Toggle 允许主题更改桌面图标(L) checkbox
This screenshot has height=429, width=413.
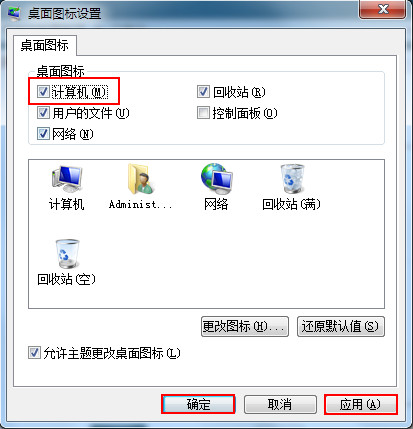click(x=34, y=353)
